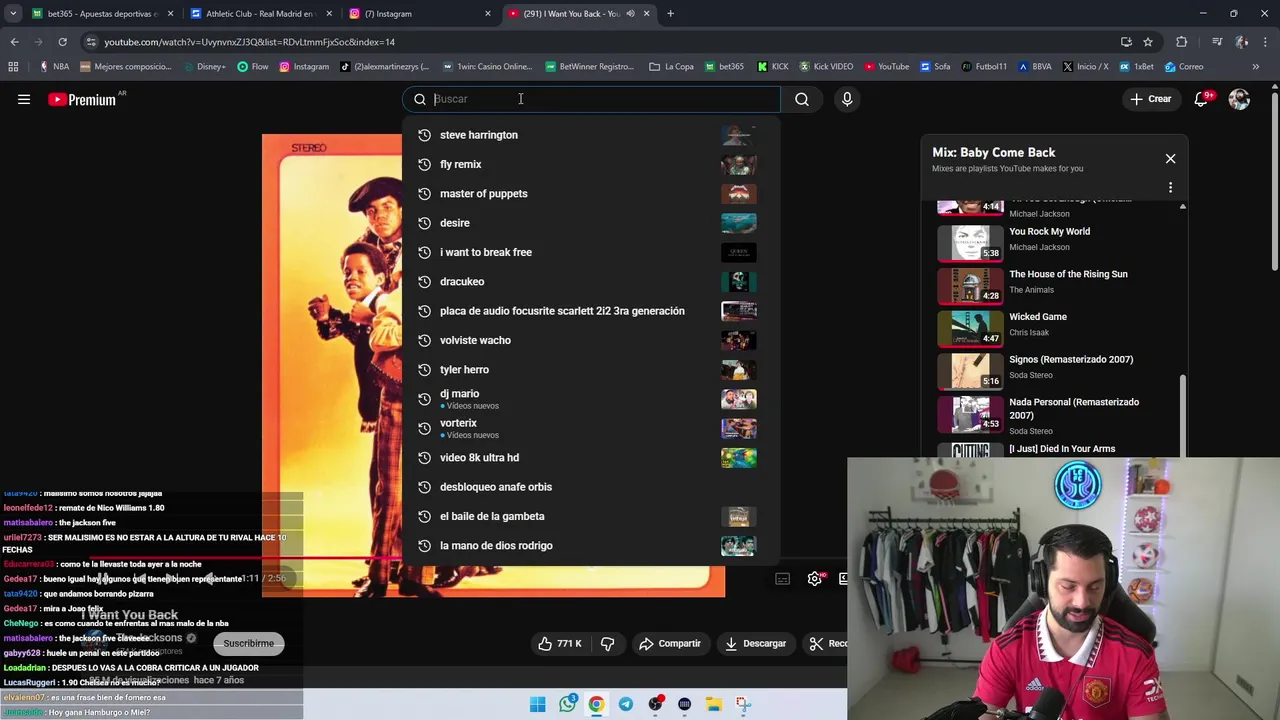This screenshot has height=720, width=1280.
Task: Choose the 'tyler herro' suggestion
Action: [x=591, y=370]
